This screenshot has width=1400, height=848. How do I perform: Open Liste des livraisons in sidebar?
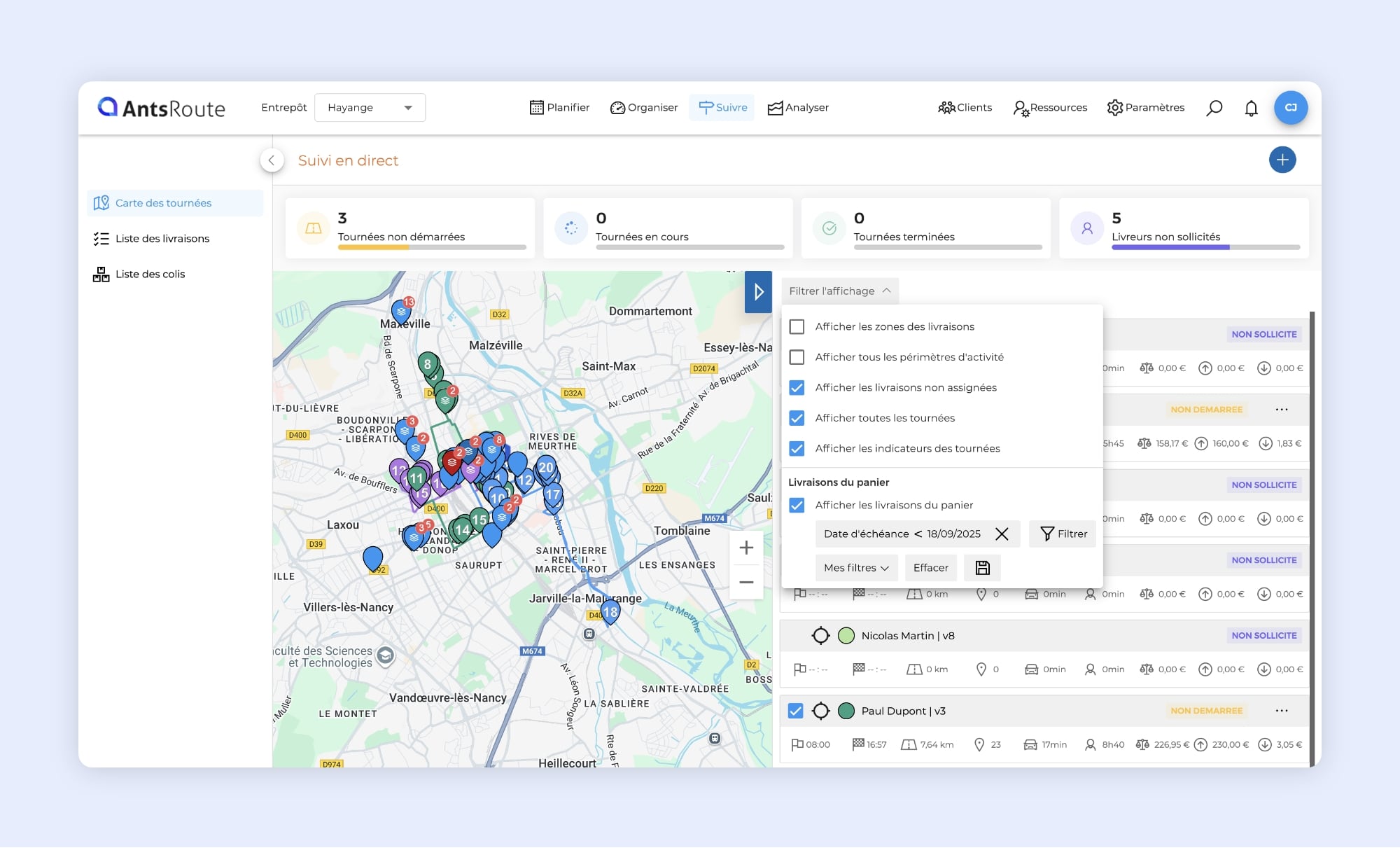(162, 239)
